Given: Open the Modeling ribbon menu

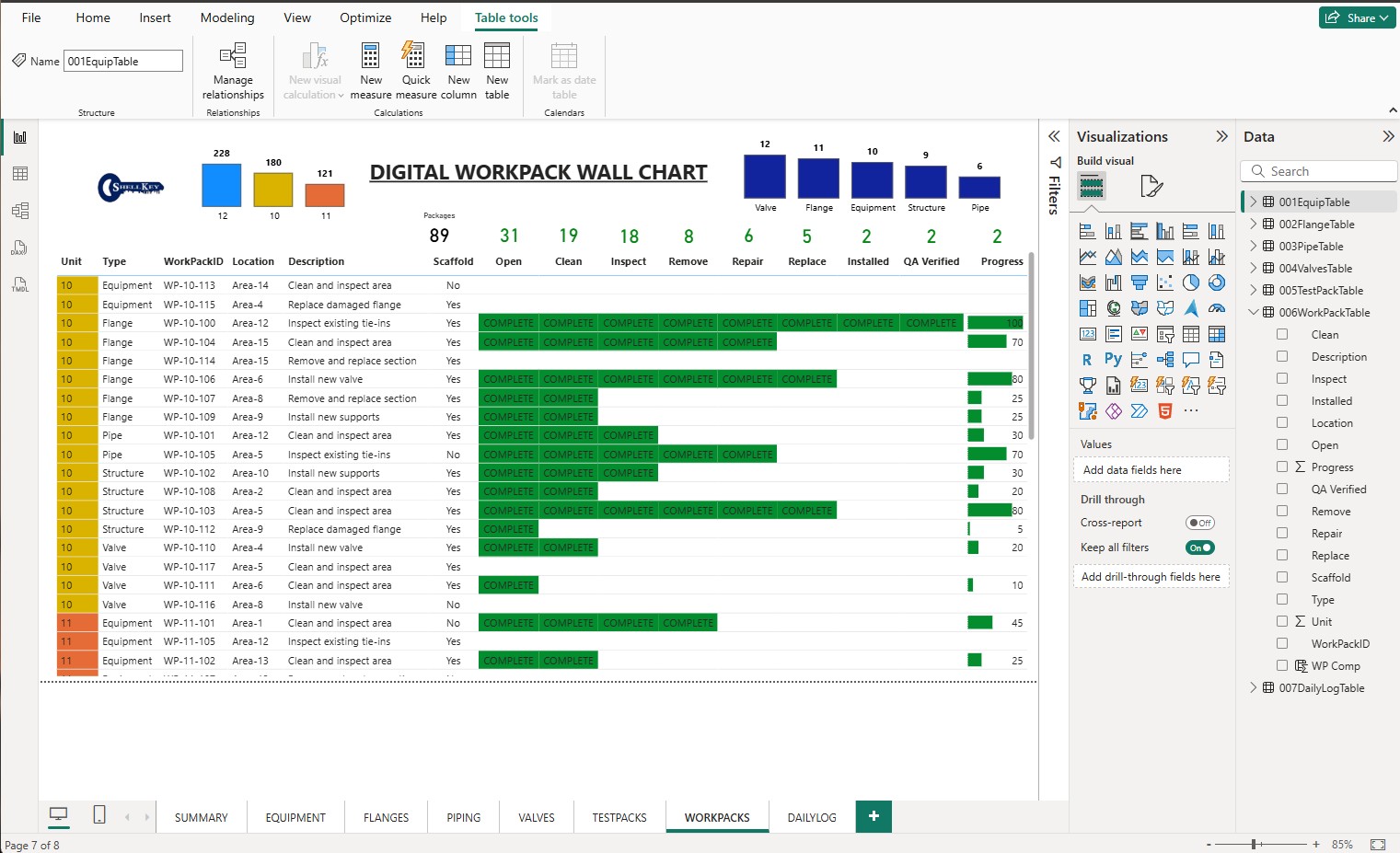Looking at the screenshot, I should click(226, 17).
